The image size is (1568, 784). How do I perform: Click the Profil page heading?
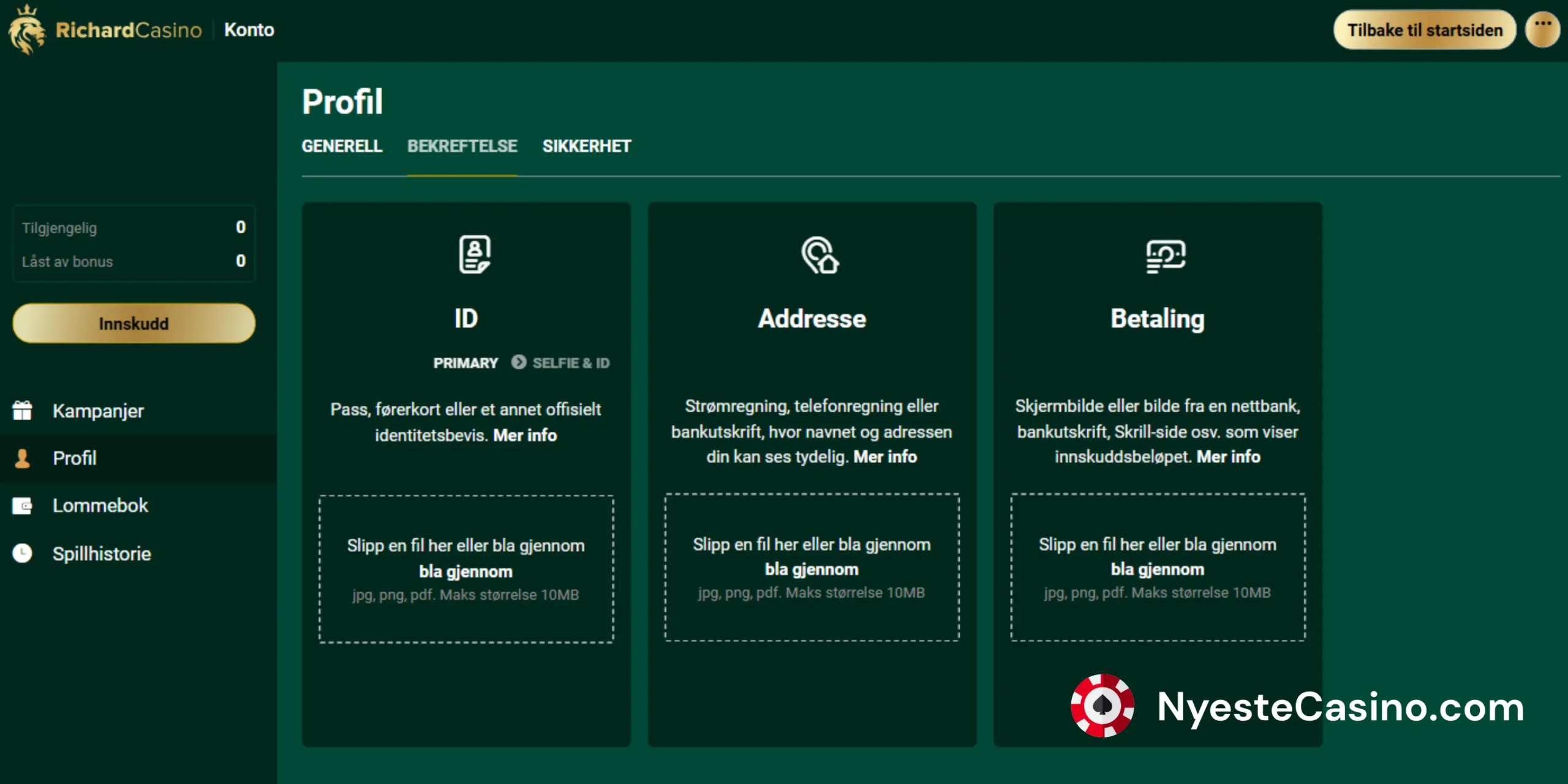(342, 102)
